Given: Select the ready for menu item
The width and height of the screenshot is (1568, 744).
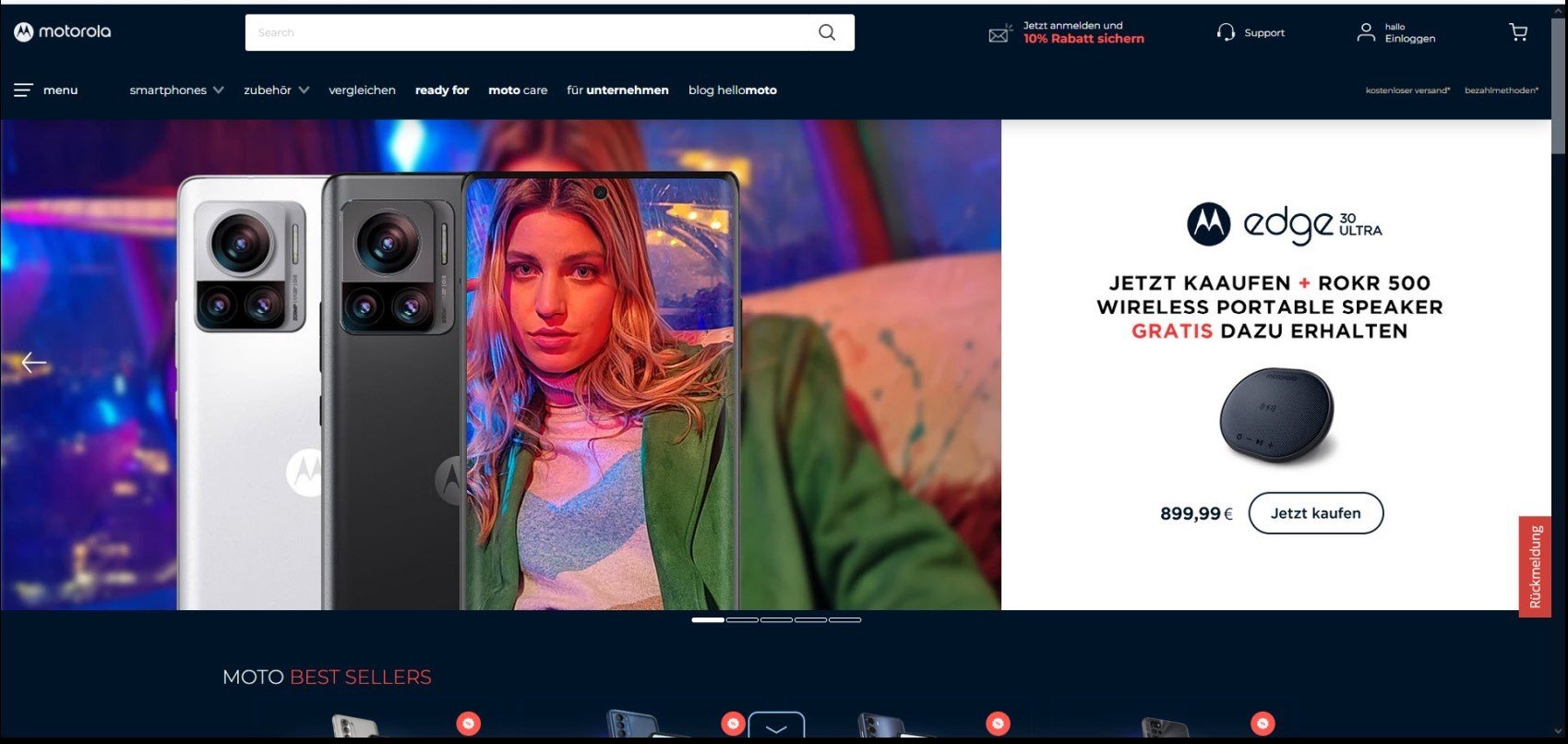Looking at the screenshot, I should point(442,90).
